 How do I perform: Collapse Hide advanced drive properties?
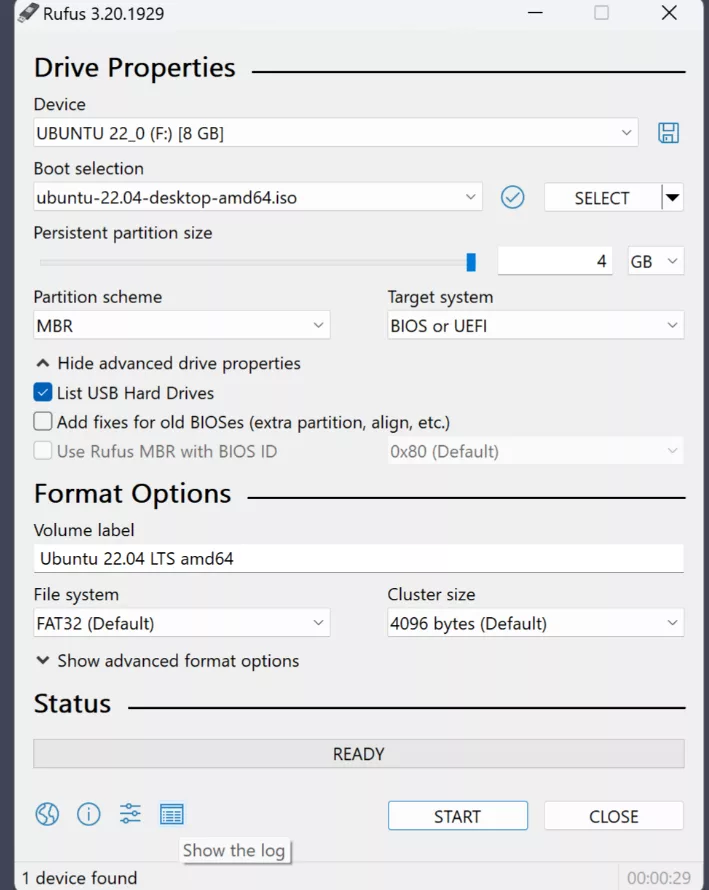coord(167,364)
